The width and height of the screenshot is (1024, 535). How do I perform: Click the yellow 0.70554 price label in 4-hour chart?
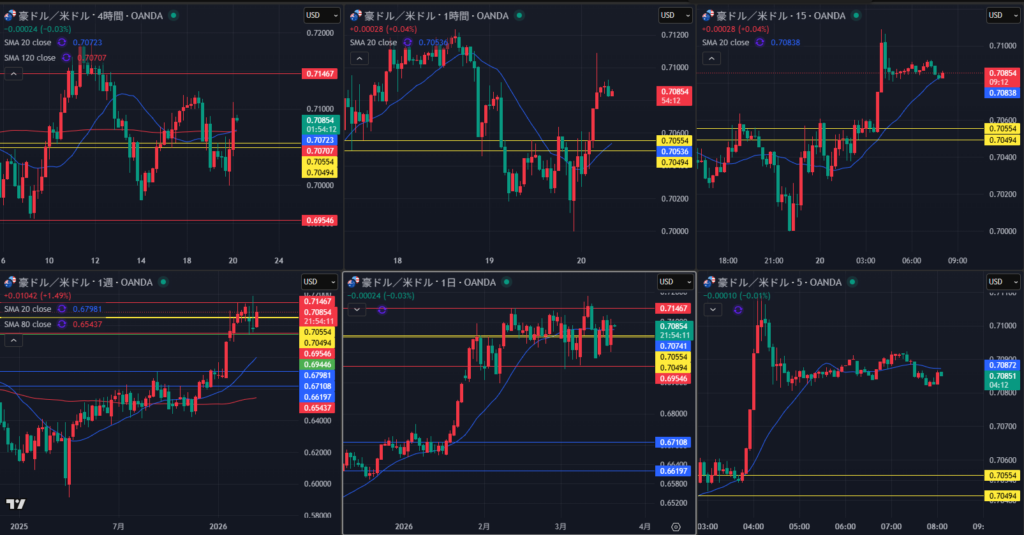point(319,161)
